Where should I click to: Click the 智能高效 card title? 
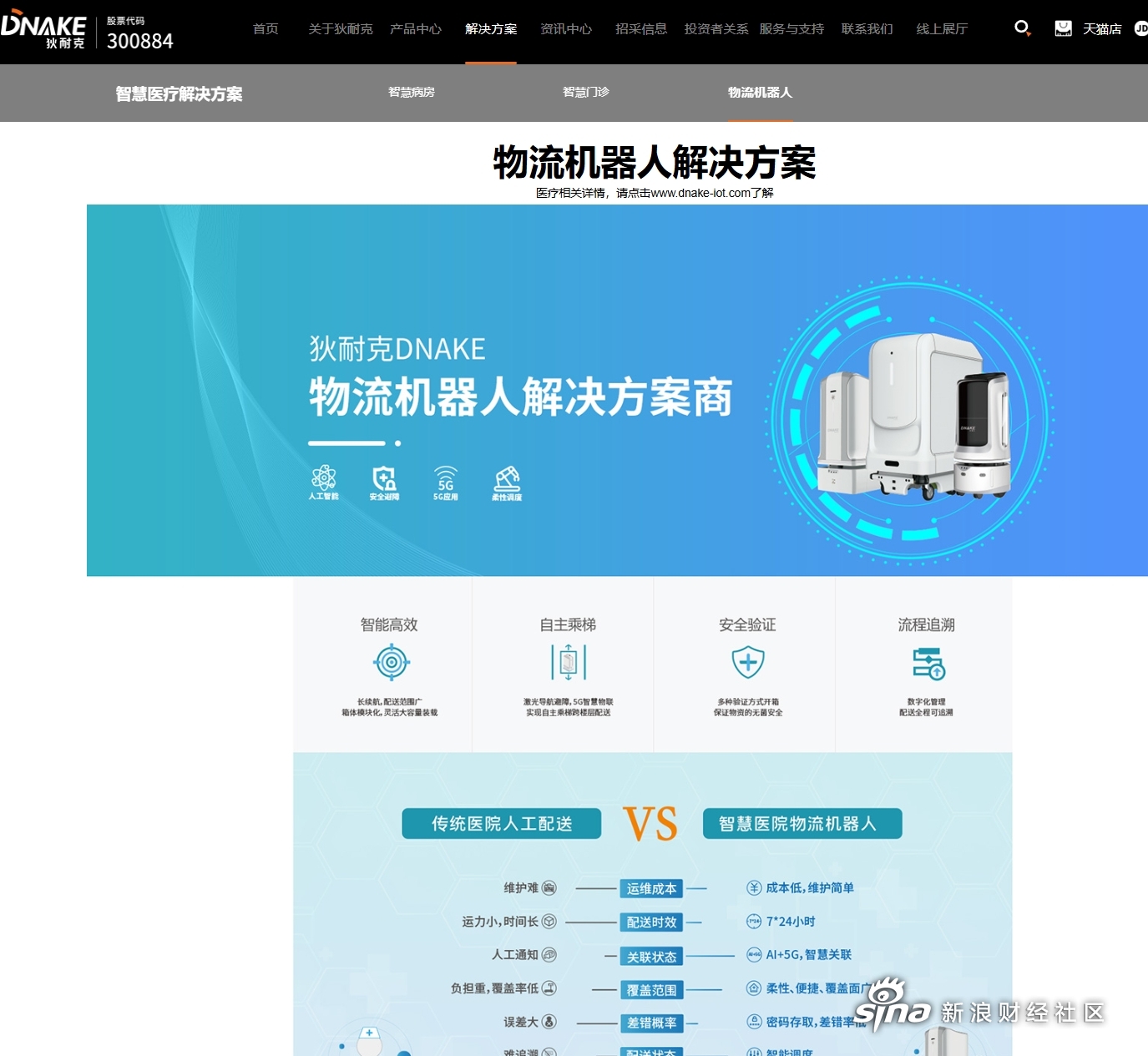pos(389,624)
